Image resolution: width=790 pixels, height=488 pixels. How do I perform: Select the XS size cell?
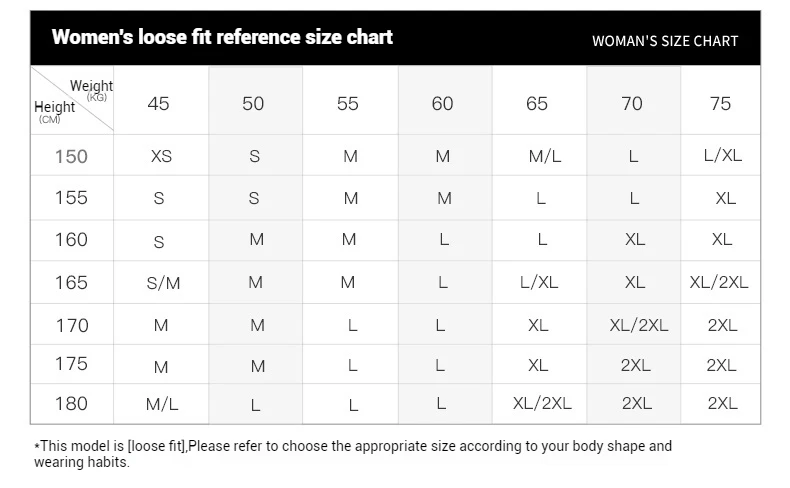tap(161, 156)
